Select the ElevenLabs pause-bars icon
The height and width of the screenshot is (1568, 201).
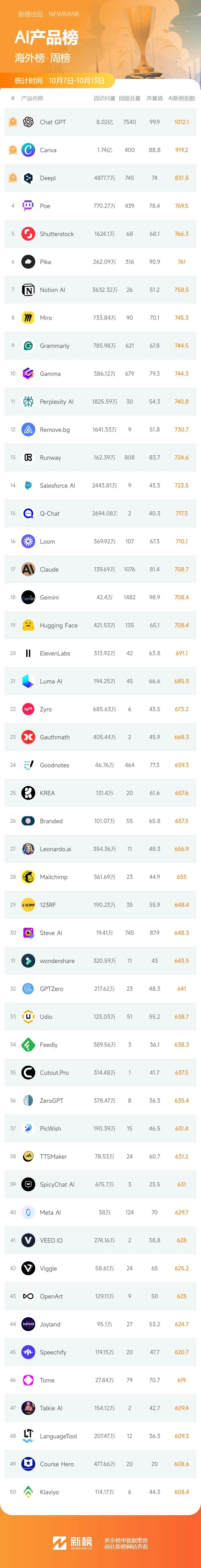(28, 653)
